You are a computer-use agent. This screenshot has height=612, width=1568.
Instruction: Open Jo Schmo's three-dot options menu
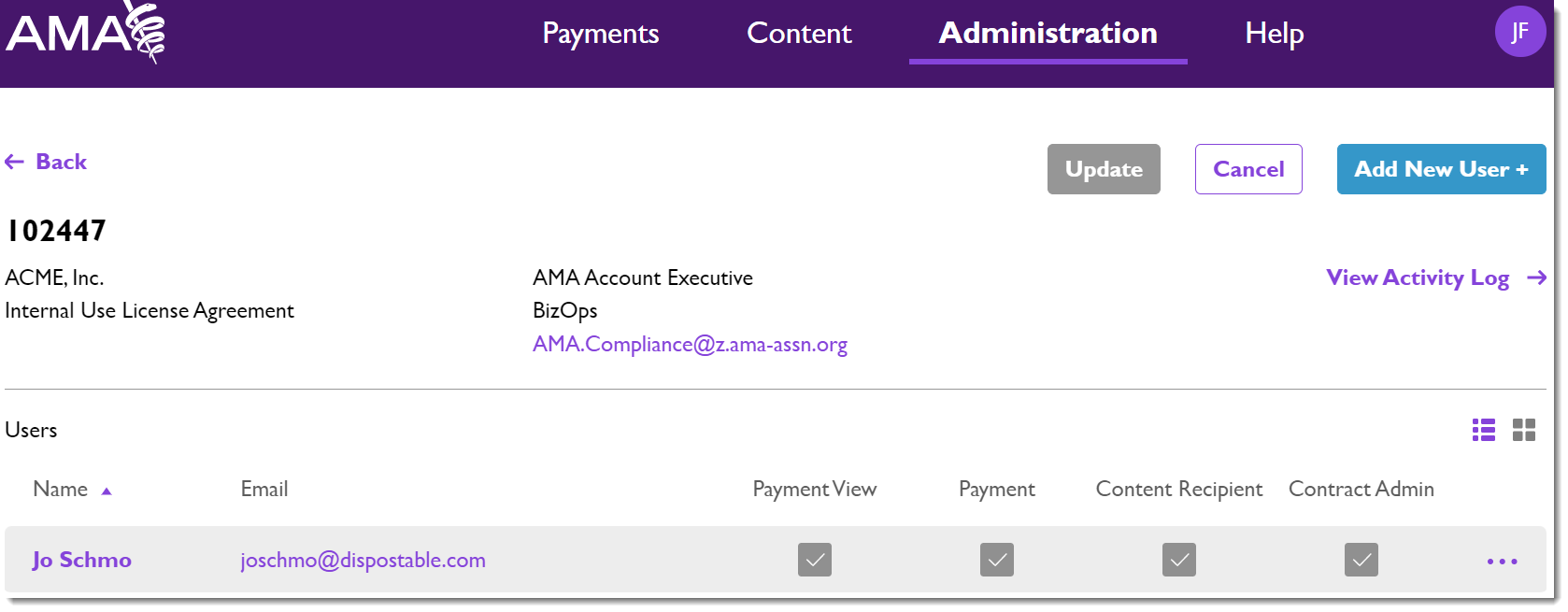(1502, 562)
